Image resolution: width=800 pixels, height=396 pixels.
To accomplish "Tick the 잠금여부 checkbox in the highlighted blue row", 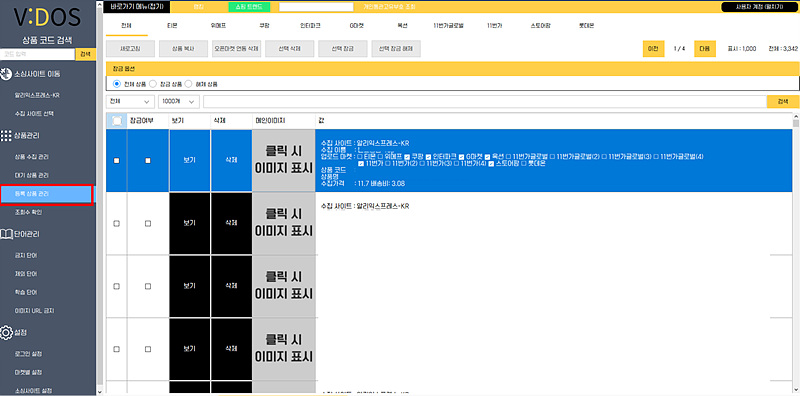I will pos(148,161).
